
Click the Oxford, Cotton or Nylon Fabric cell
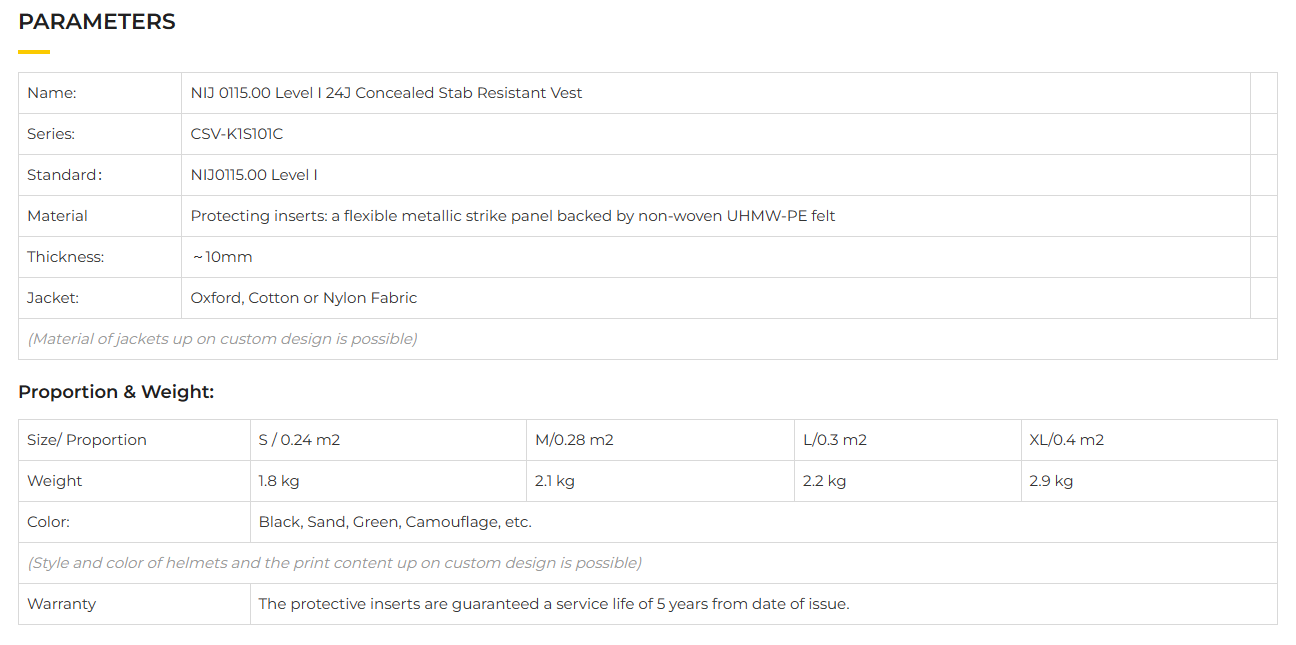click(x=304, y=298)
